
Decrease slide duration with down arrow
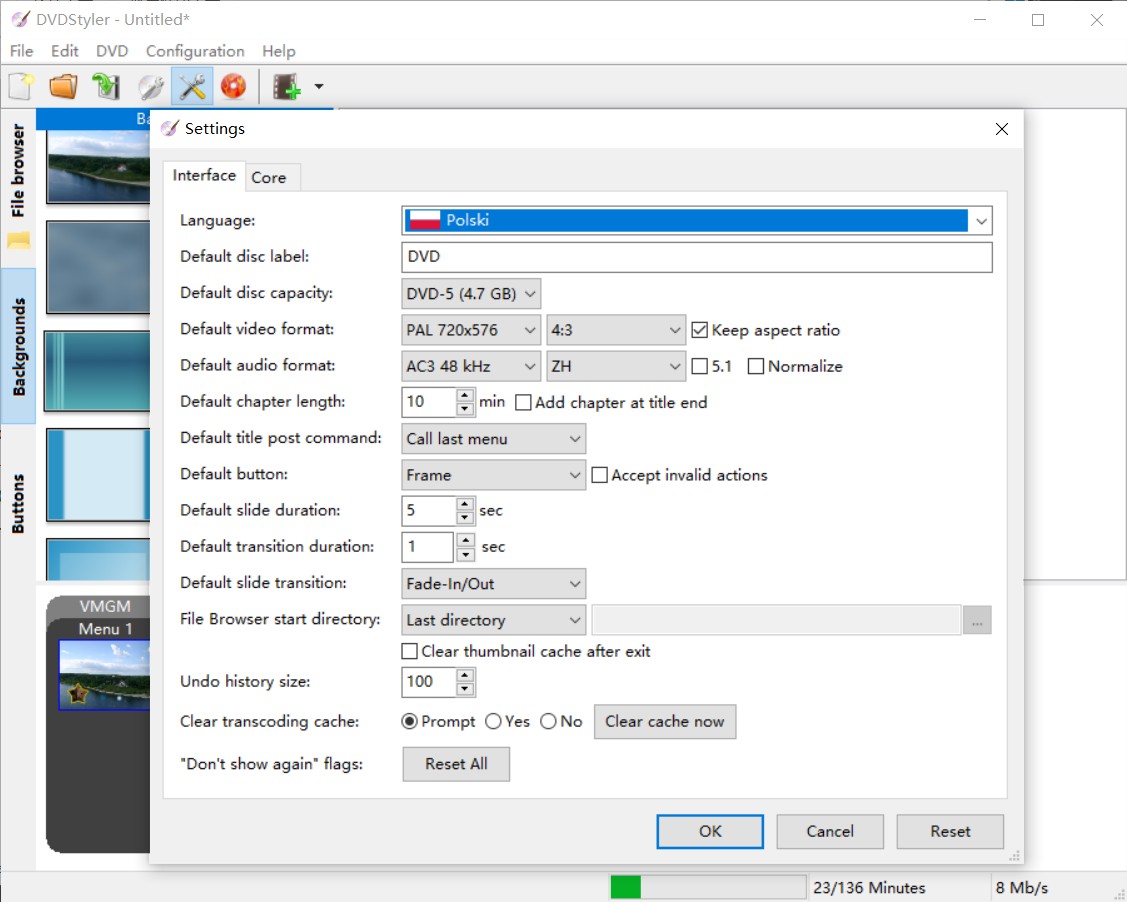click(x=465, y=517)
